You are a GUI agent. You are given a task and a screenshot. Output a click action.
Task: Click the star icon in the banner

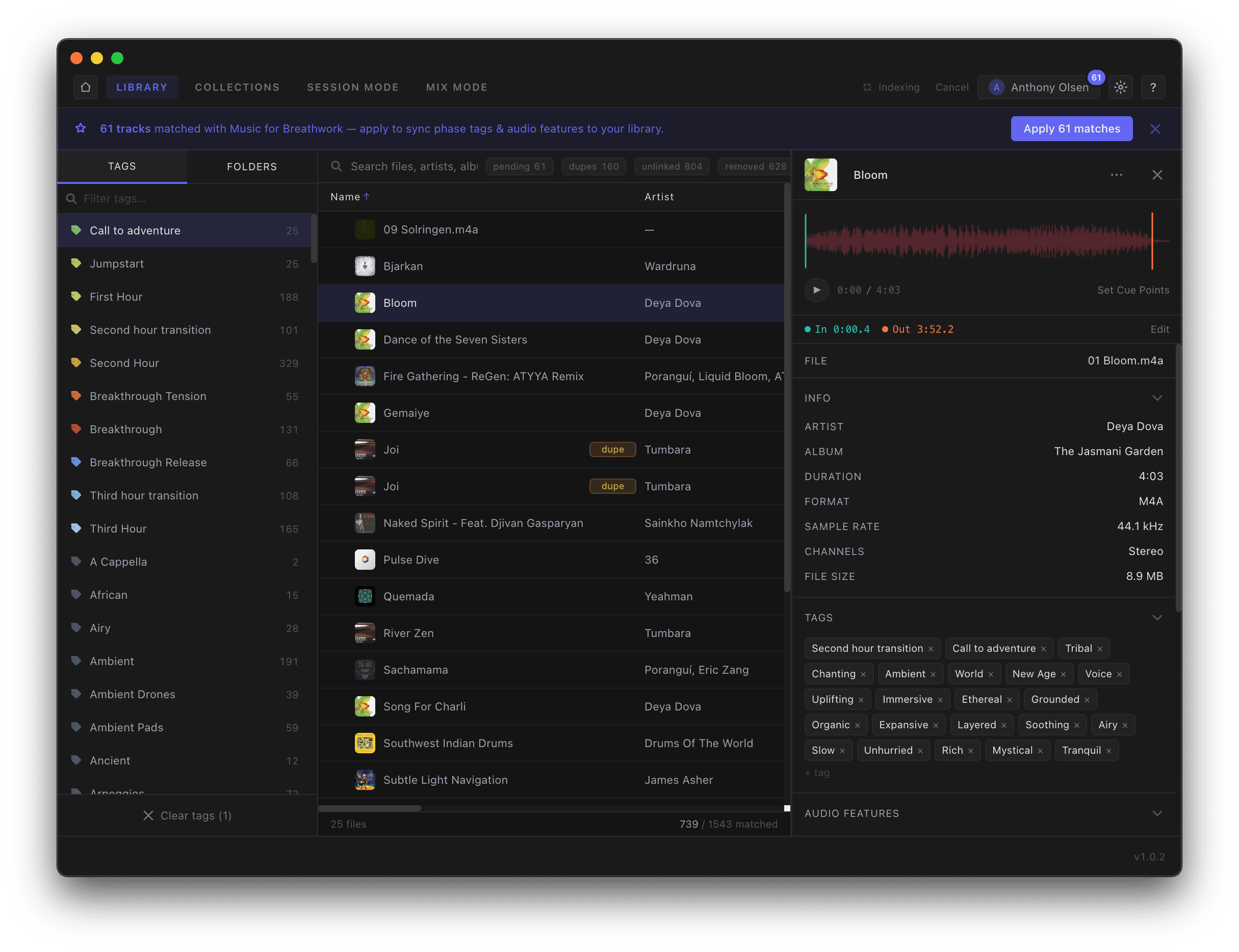click(x=81, y=128)
